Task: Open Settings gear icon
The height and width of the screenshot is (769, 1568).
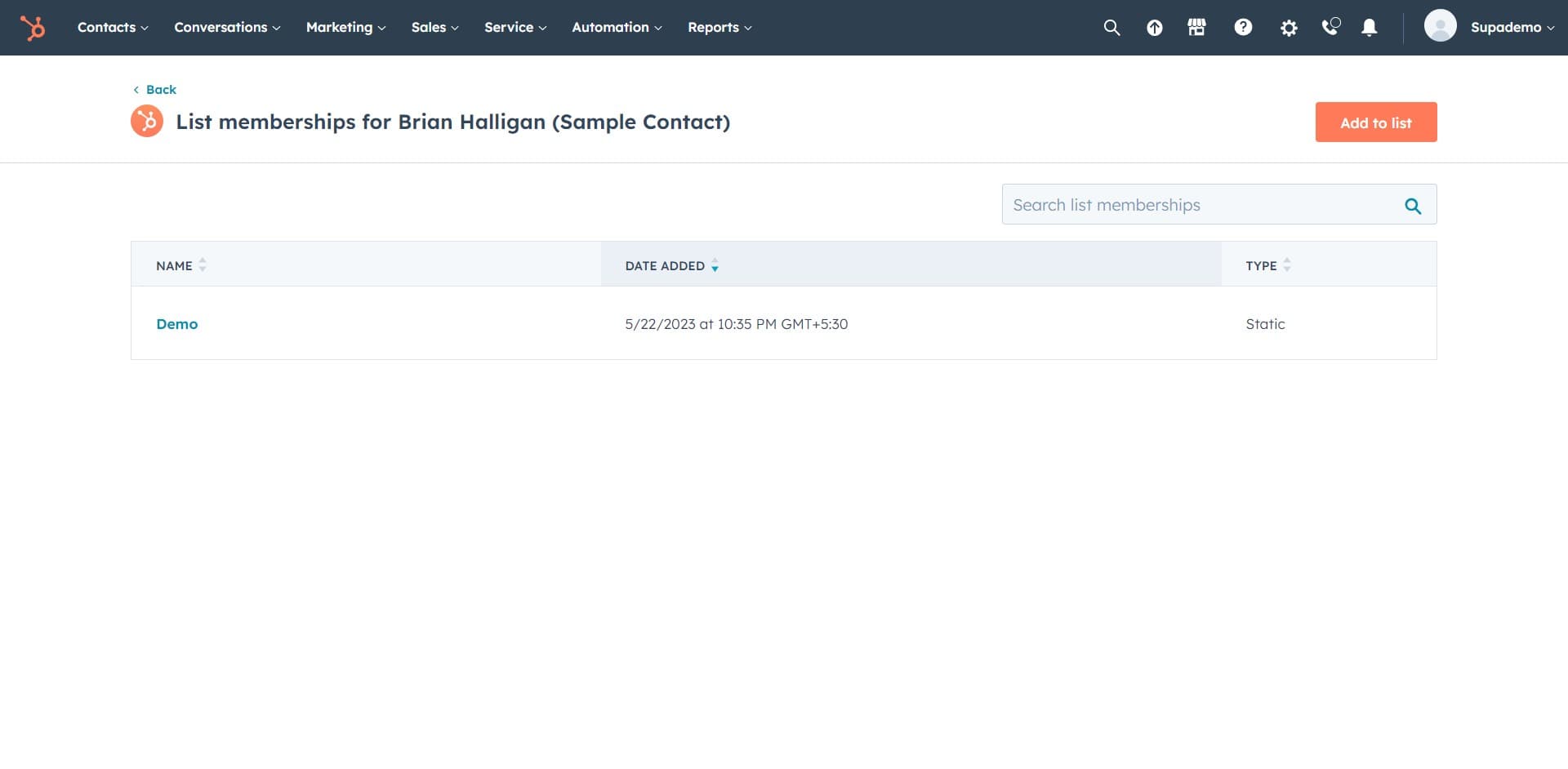Action: (1288, 28)
